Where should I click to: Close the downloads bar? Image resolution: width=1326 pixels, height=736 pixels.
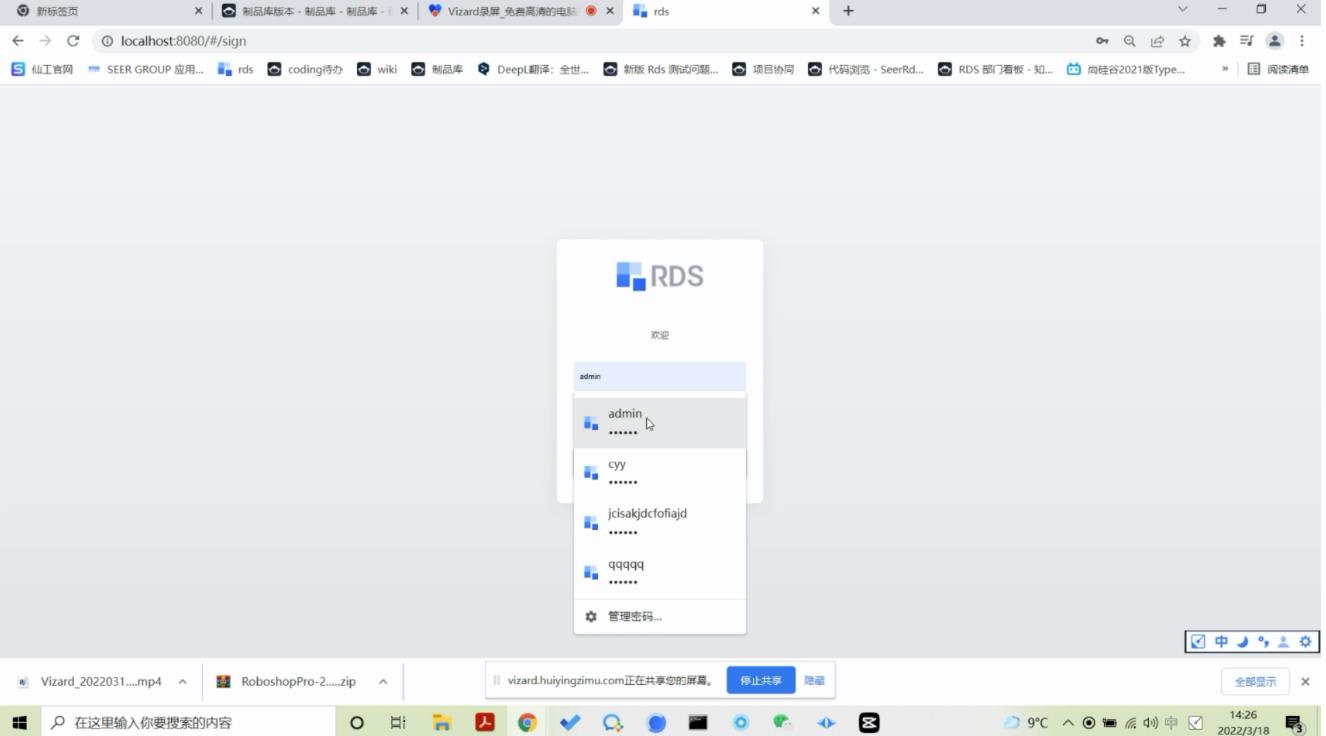coord(1305,681)
